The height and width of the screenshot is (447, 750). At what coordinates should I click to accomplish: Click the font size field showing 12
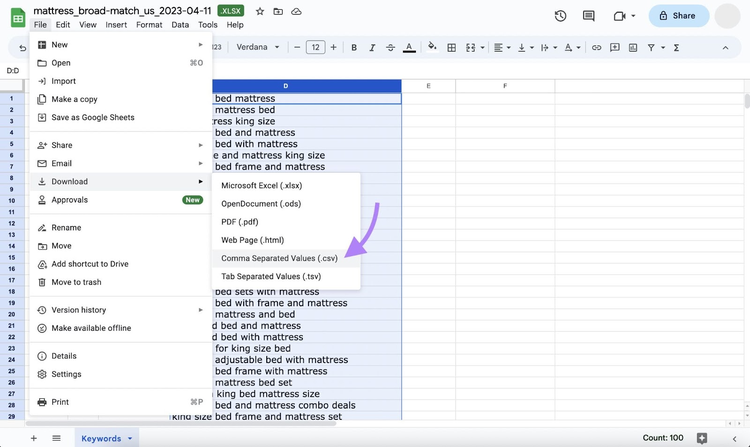pyautogui.click(x=315, y=47)
